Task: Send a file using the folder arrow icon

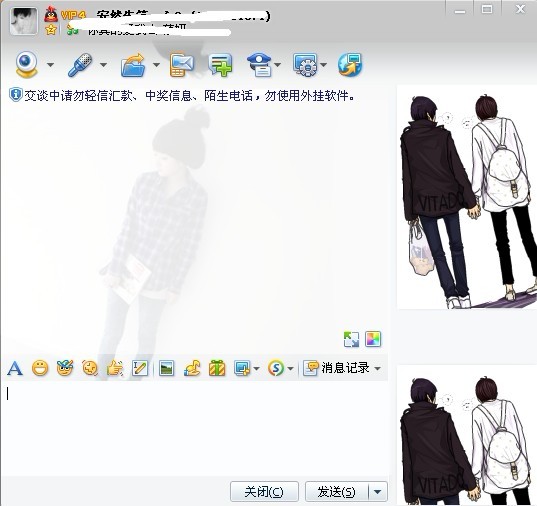Action: click(133, 64)
